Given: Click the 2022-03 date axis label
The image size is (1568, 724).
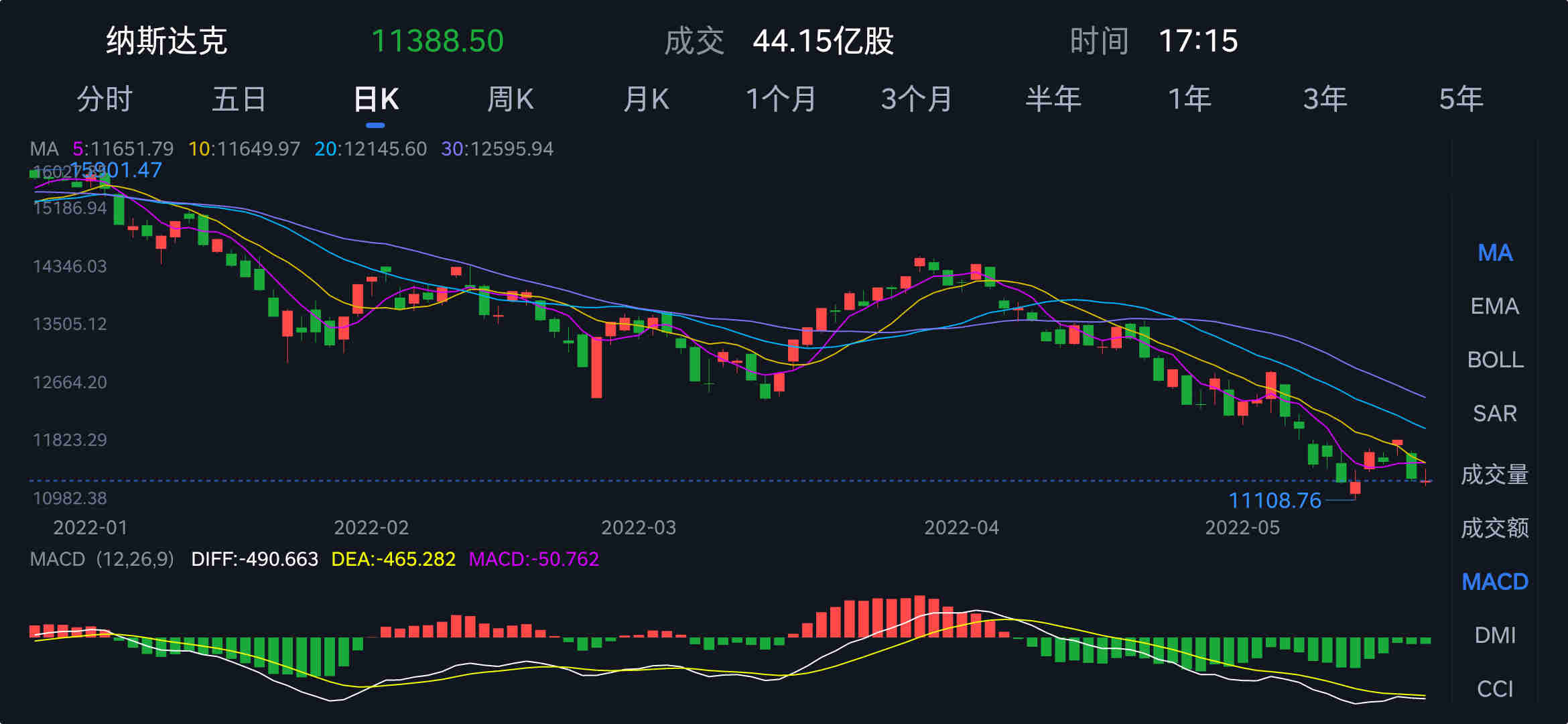Looking at the screenshot, I should pyautogui.click(x=639, y=528).
